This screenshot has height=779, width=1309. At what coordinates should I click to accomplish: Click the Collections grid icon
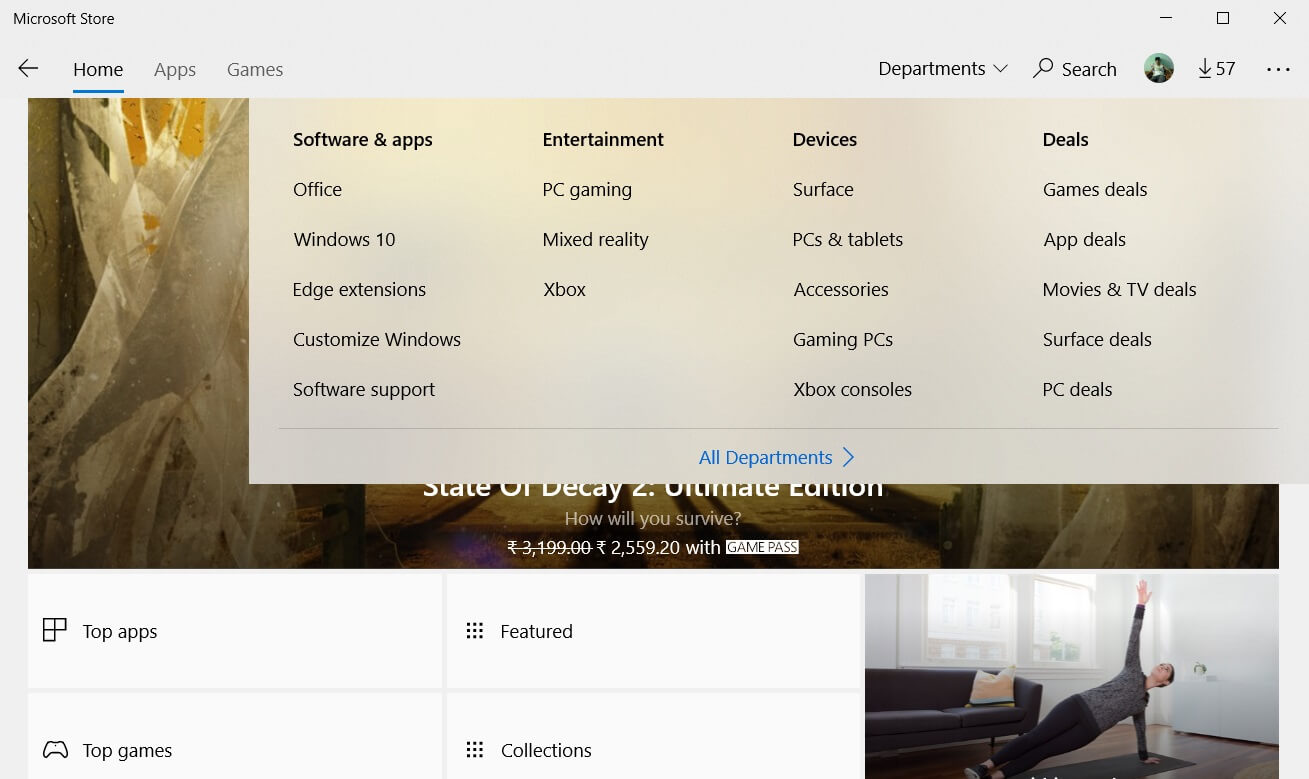[475, 750]
